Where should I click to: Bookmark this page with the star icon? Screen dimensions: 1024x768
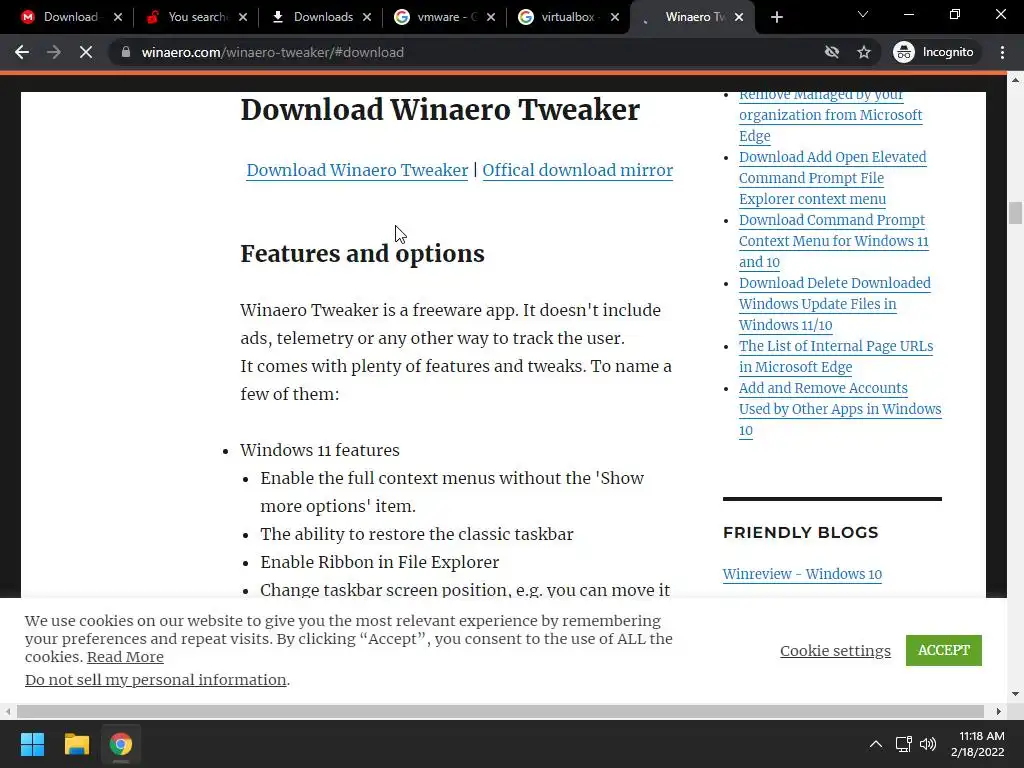pos(864,52)
